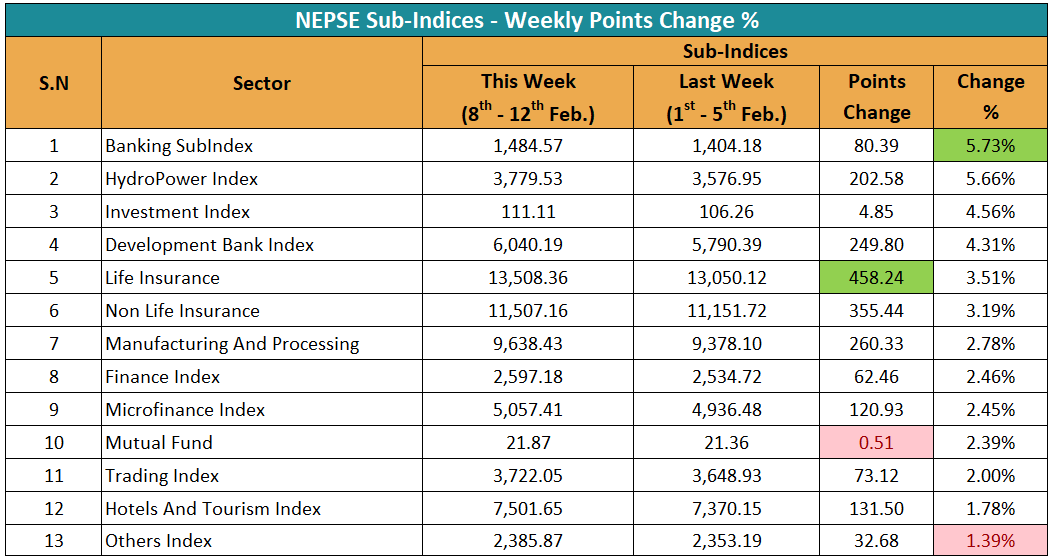Select the pink 1.39% change cell
This screenshot has height=558, width=1052.
click(x=990, y=541)
